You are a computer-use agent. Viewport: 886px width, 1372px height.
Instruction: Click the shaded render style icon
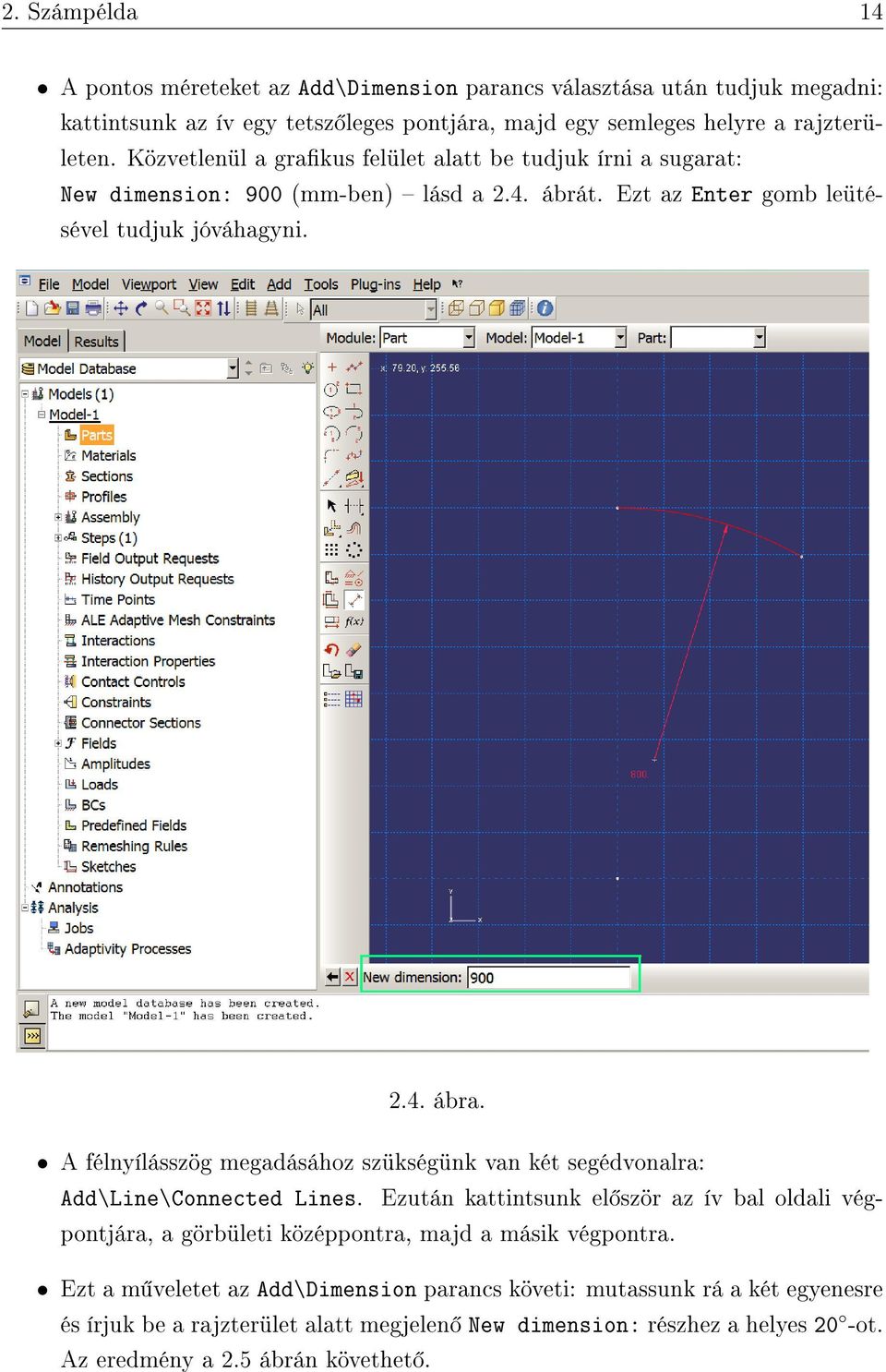(497, 308)
